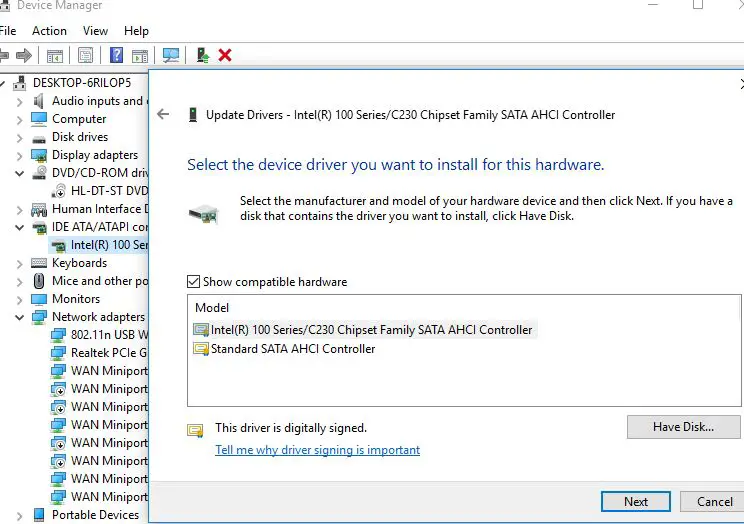Screen dimensions: 744x524
Task: Collapse the Network adapters category
Action: coord(19,317)
